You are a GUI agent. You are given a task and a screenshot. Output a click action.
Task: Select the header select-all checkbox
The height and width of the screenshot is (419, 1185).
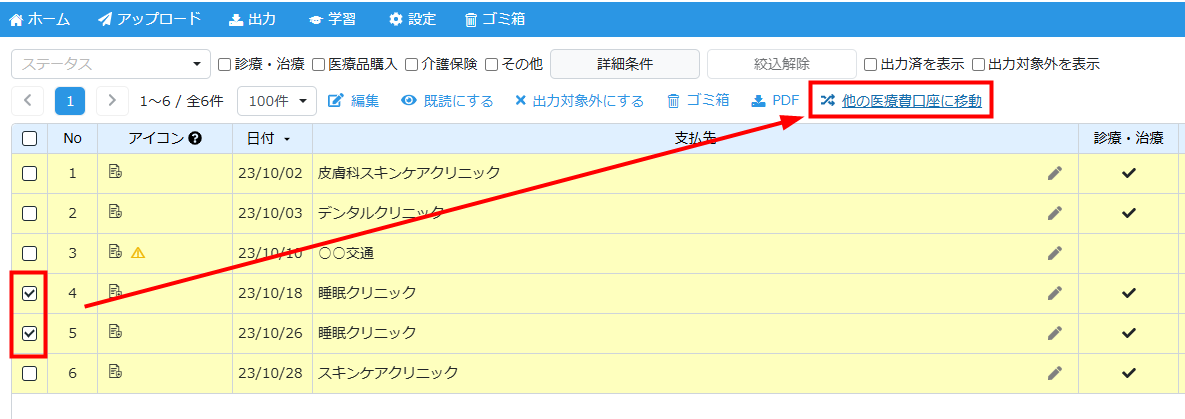(x=30, y=139)
